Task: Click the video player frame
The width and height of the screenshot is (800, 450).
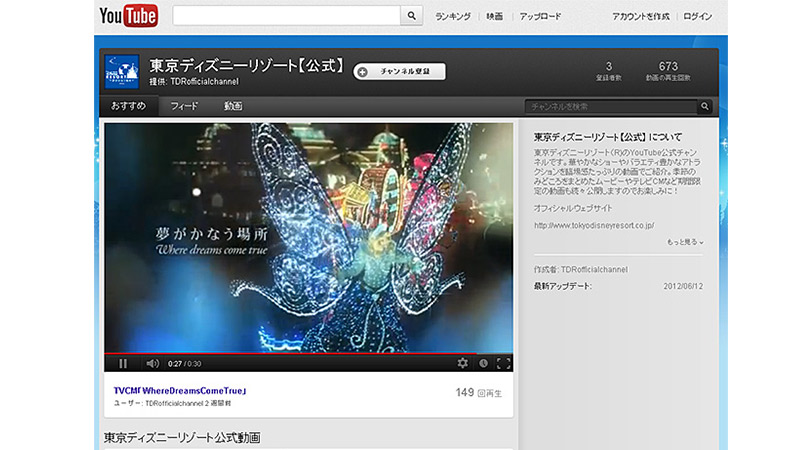Action: point(309,237)
